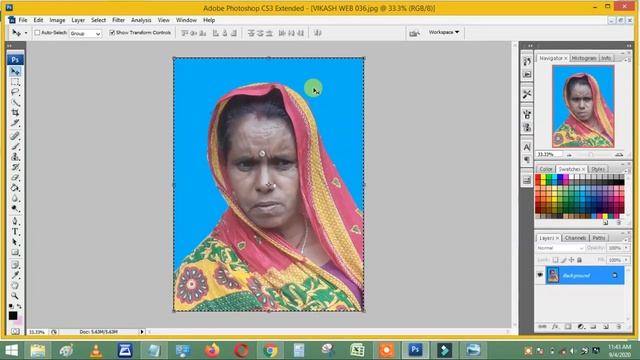The height and width of the screenshot is (360, 640).
Task: Select the Notes tool
Action: tap(15, 265)
